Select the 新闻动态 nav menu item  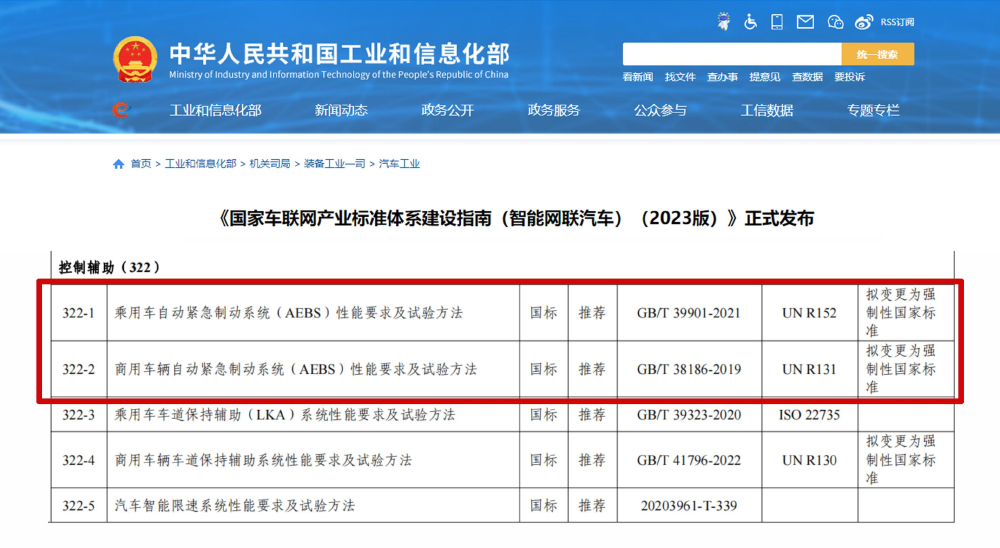[x=341, y=110]
